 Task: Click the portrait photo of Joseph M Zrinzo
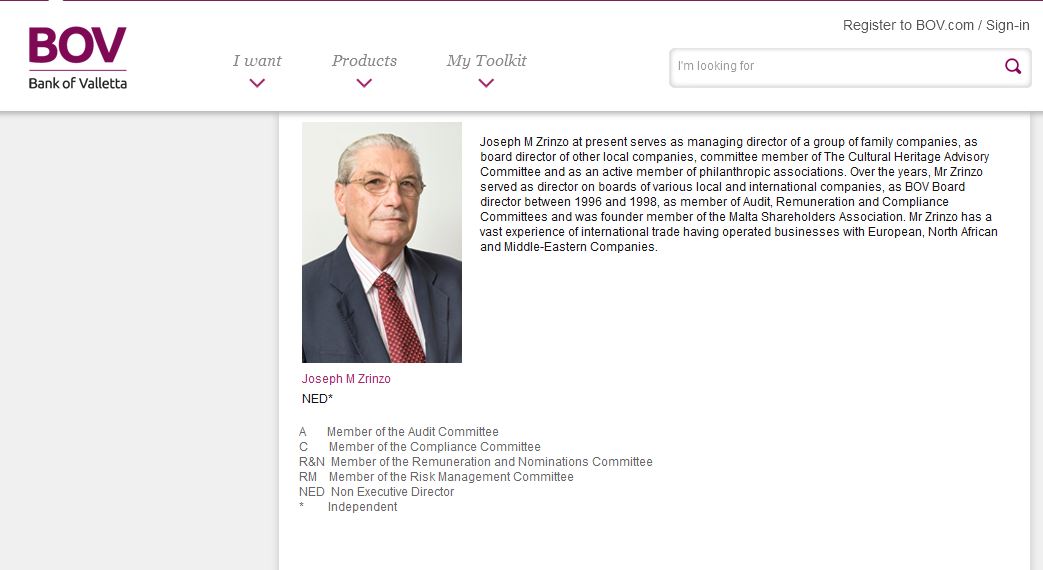tap(382, 242)
